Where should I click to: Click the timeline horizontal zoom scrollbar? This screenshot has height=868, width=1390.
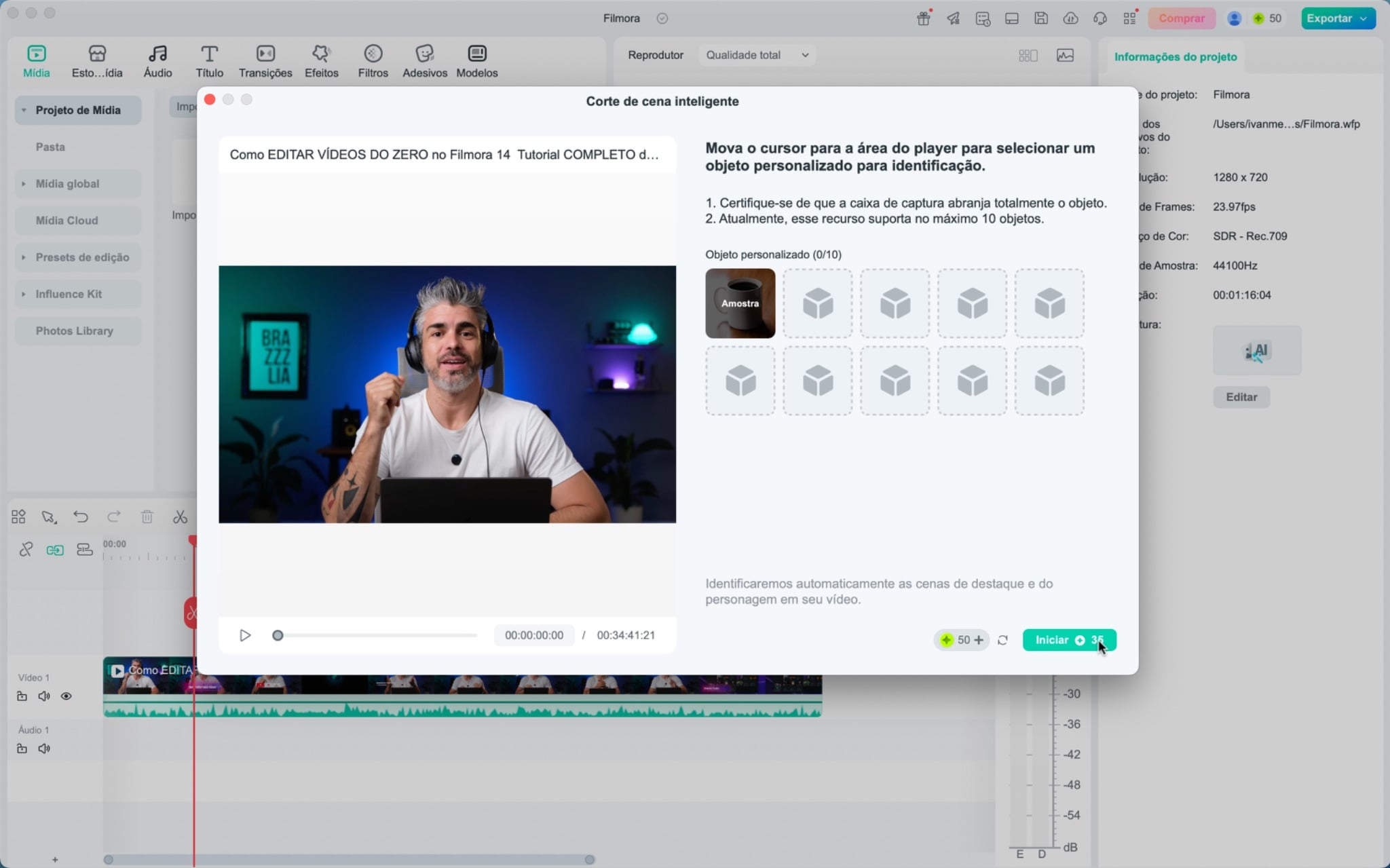(x=349, y=860)
